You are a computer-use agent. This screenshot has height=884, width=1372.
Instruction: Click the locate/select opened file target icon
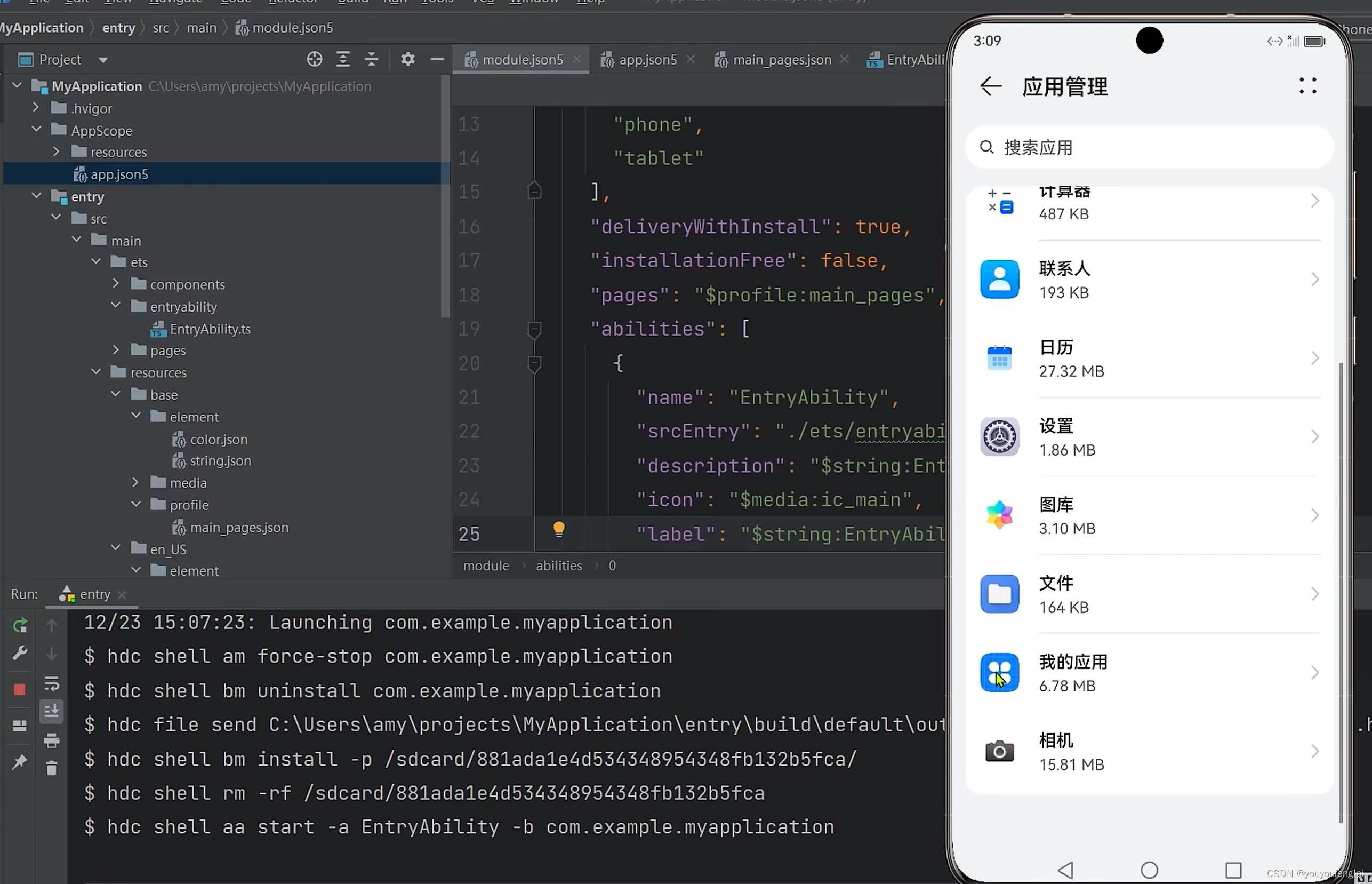[314, 59]
